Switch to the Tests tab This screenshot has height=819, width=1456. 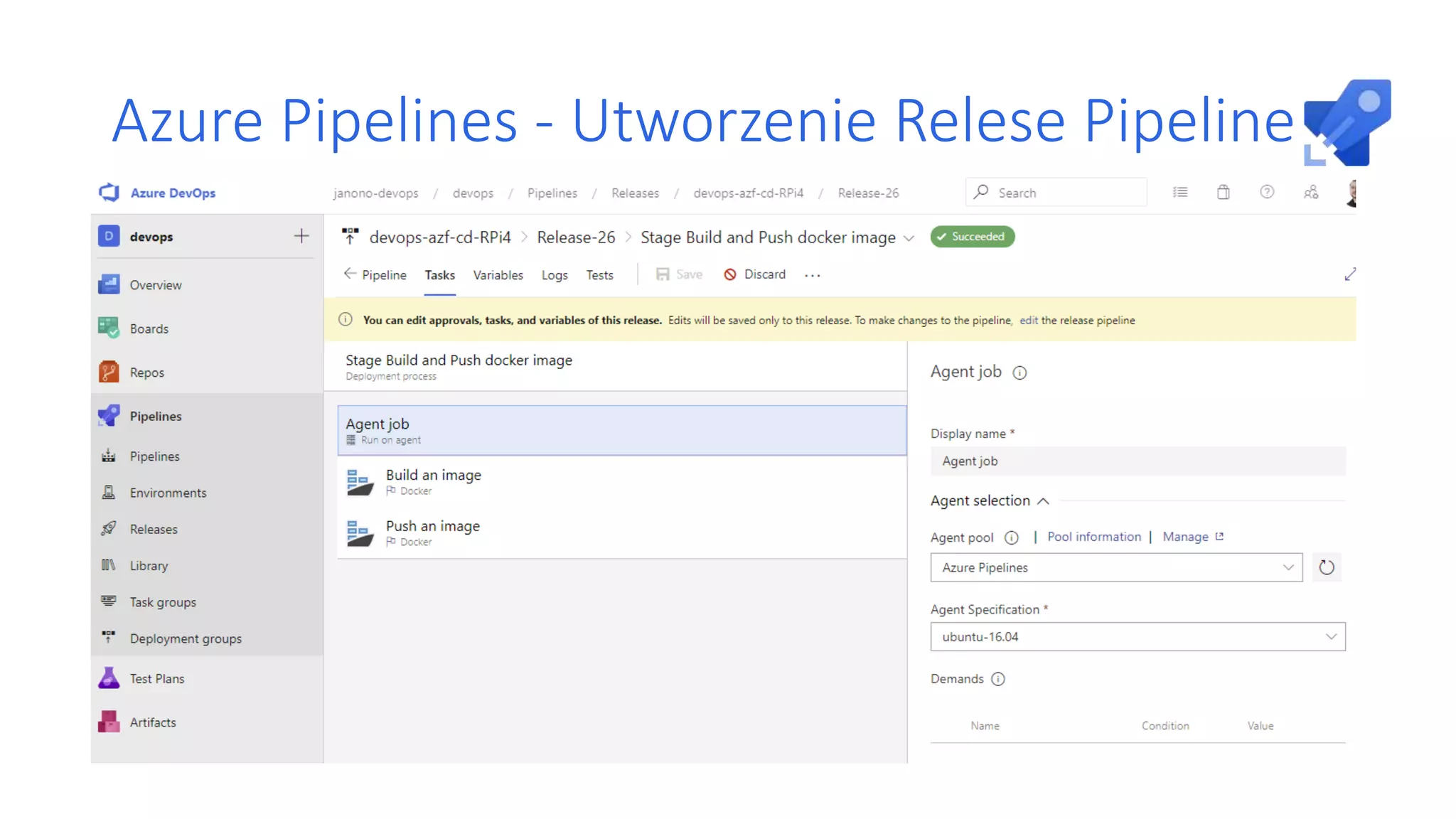coord(599,275)
